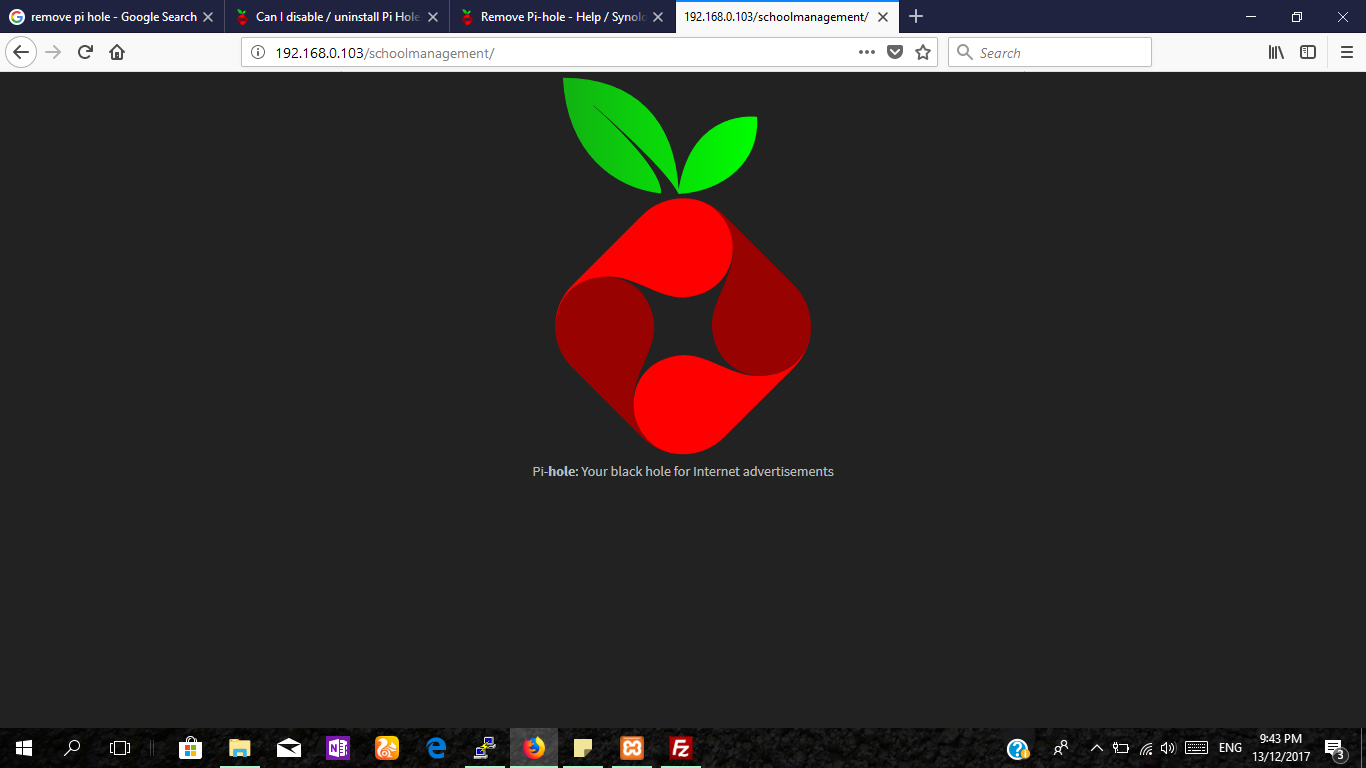Check battery status in the tray
This screenshot has width=1366, height=768.
coord(1121,748)
